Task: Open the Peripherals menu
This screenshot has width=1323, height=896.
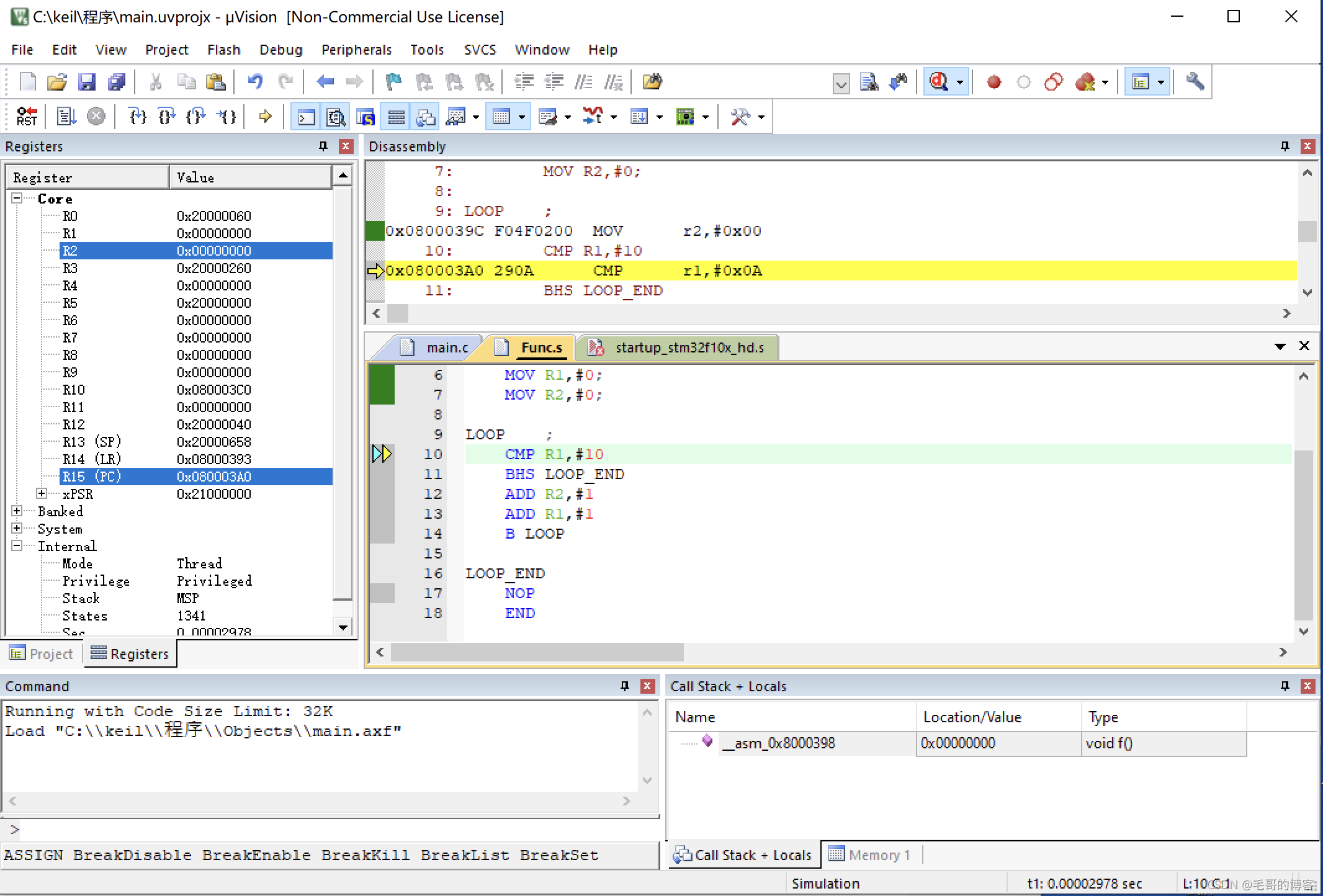Action: [356, 50]
